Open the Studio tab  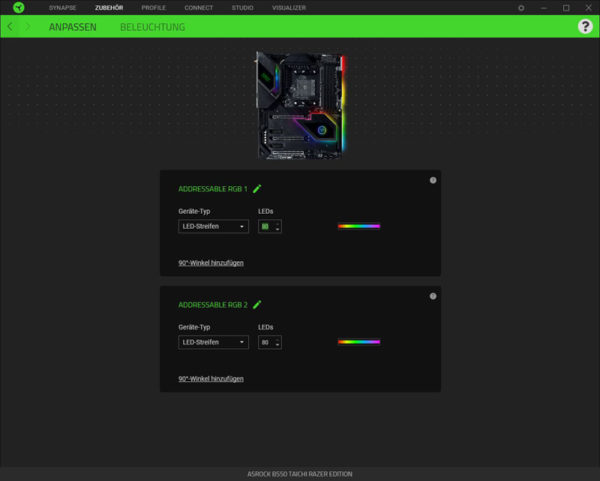pos(242,8)
